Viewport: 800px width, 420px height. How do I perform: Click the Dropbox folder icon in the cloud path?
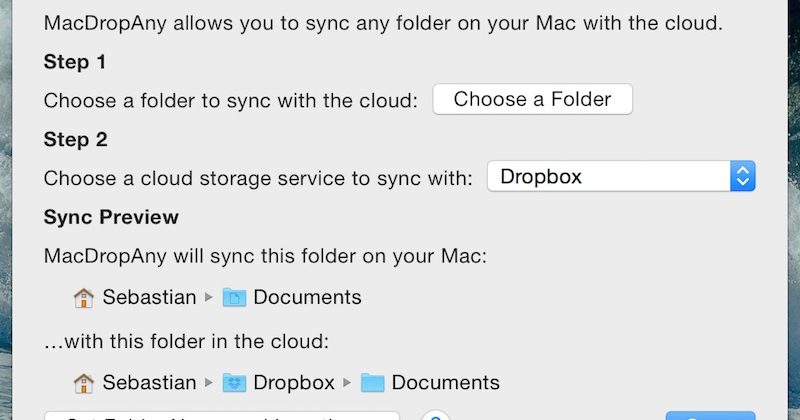pyautogui.click(x=234, y=382)
